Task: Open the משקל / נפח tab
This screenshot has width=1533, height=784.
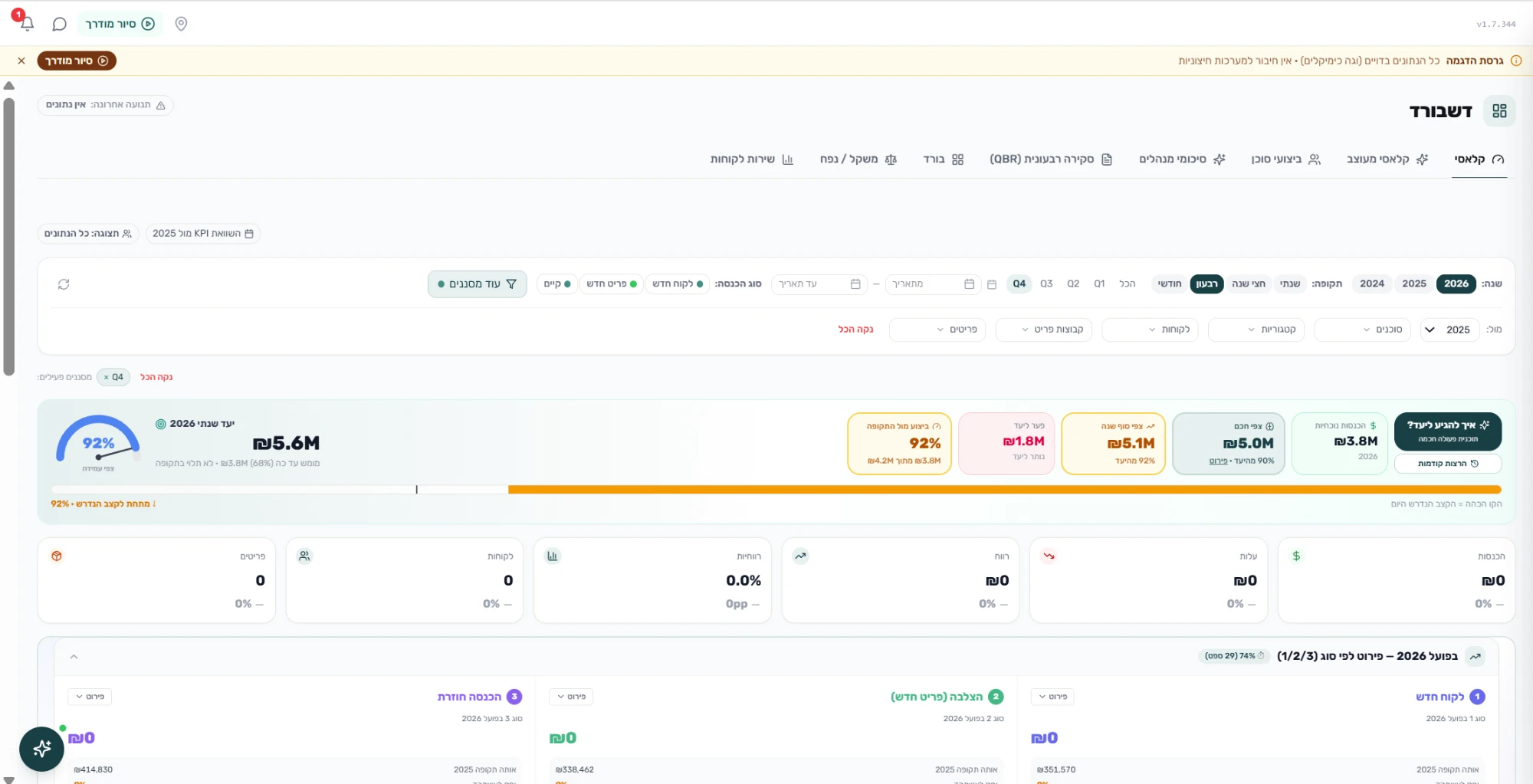Action: pyautogui.click(x=858, y=159)
